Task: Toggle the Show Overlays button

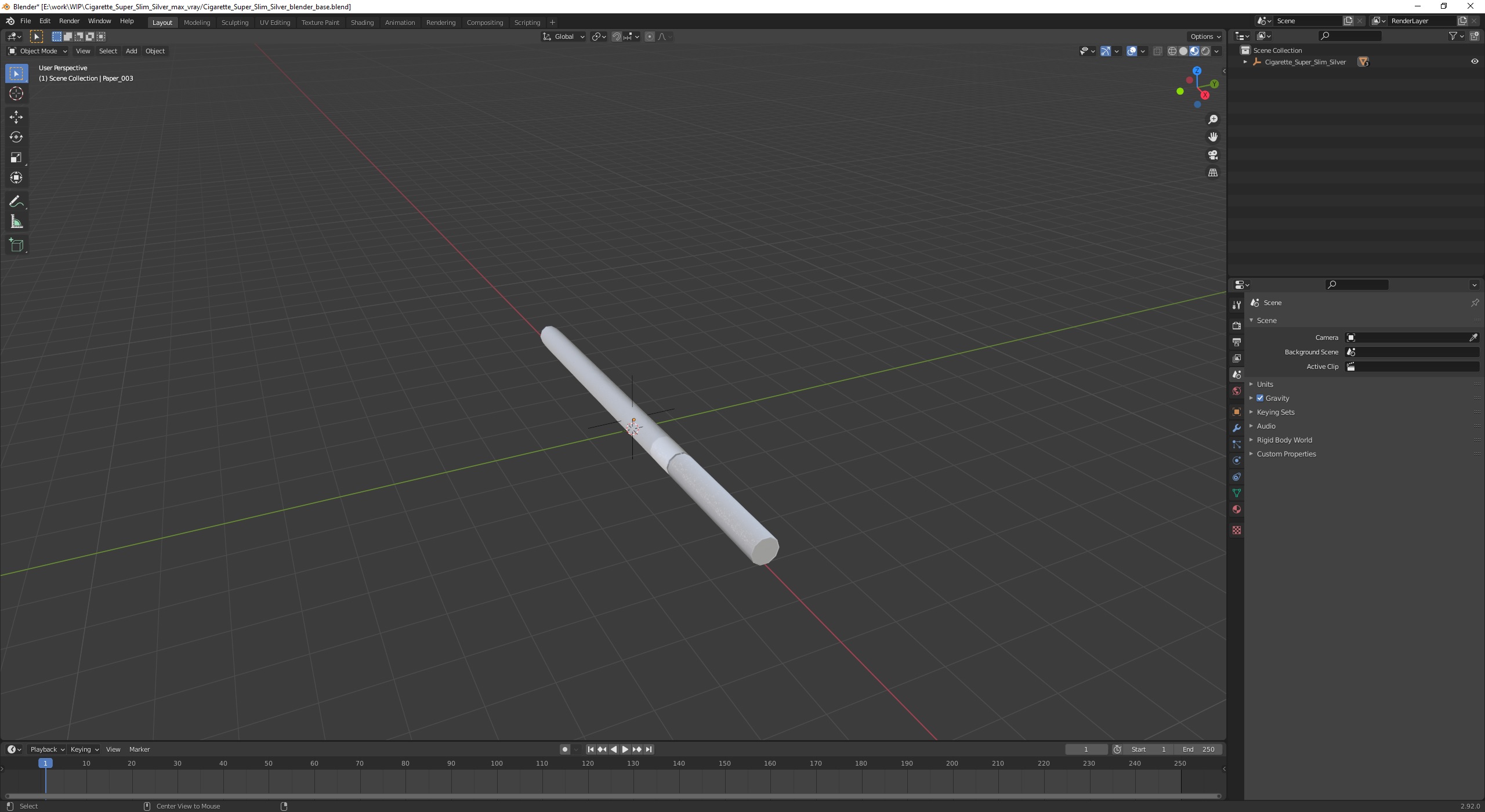Action: 1132,51
